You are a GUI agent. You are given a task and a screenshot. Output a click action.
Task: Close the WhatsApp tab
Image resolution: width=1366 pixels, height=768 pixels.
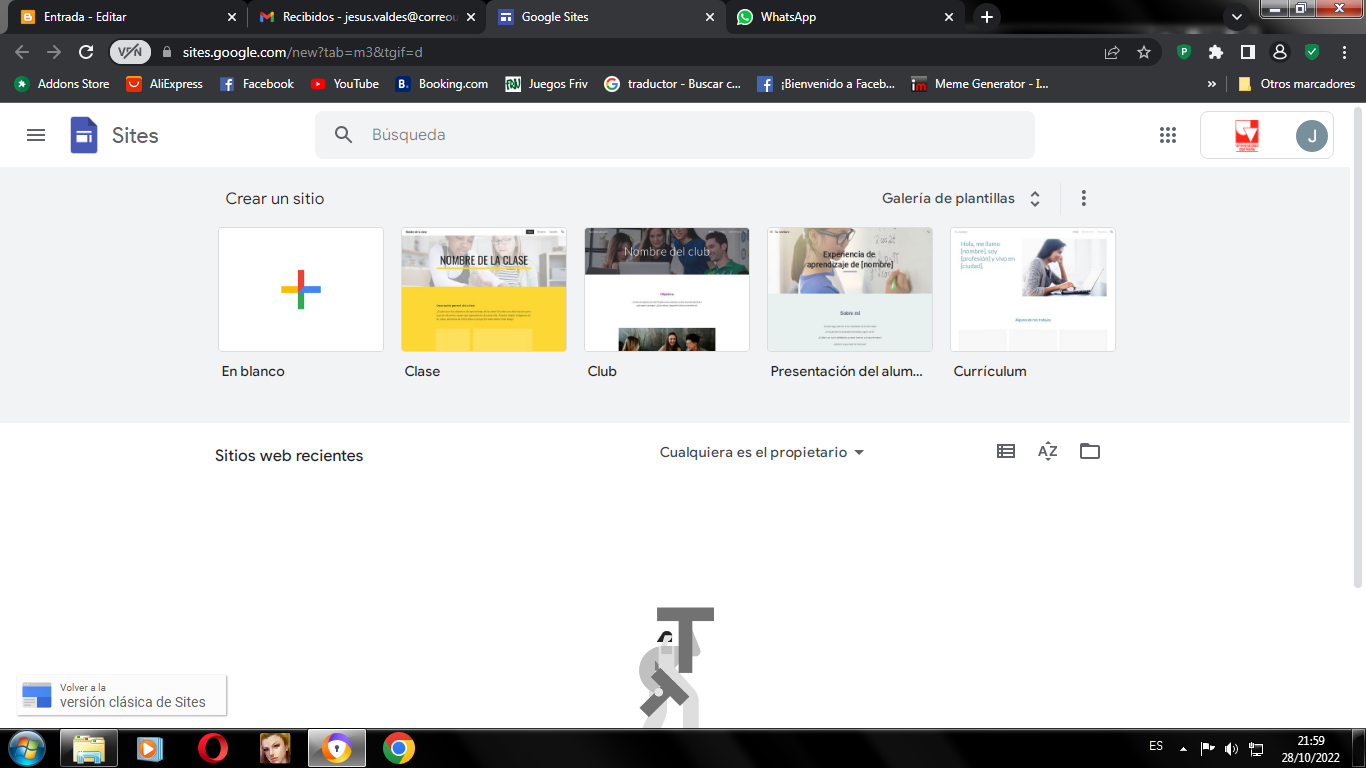point(949,17)
